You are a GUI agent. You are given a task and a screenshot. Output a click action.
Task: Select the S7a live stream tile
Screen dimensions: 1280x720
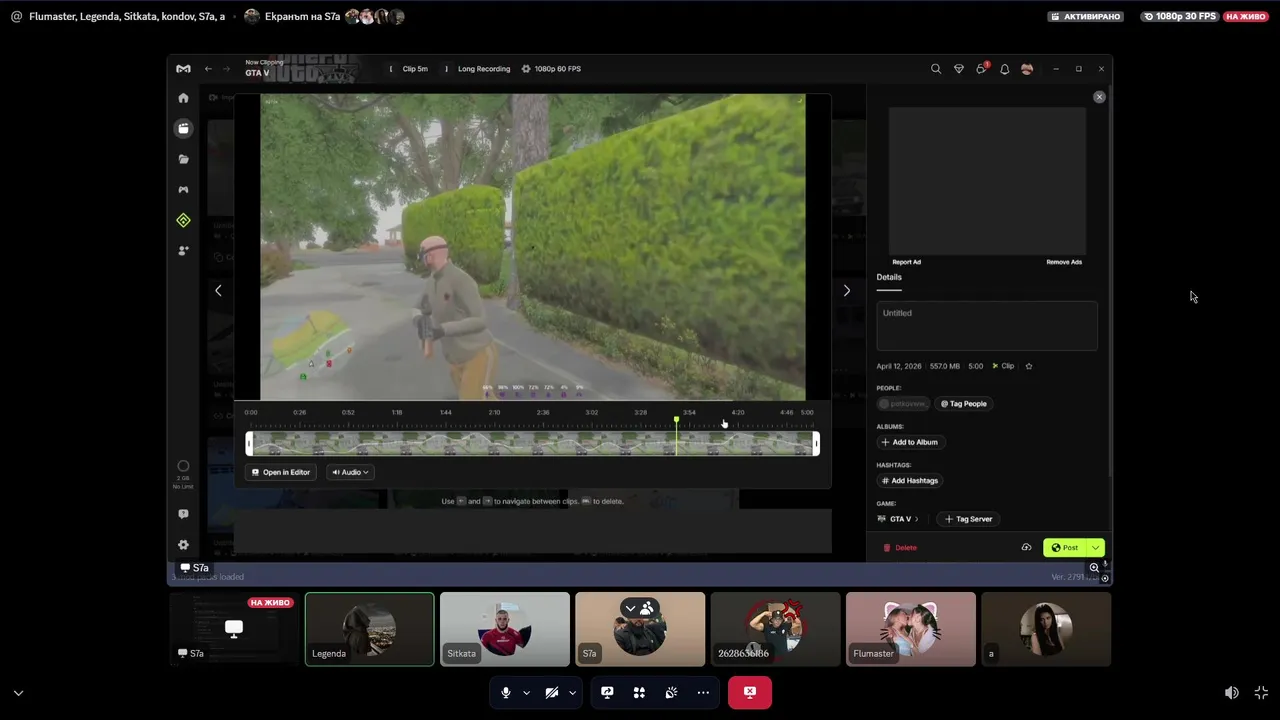234,629
